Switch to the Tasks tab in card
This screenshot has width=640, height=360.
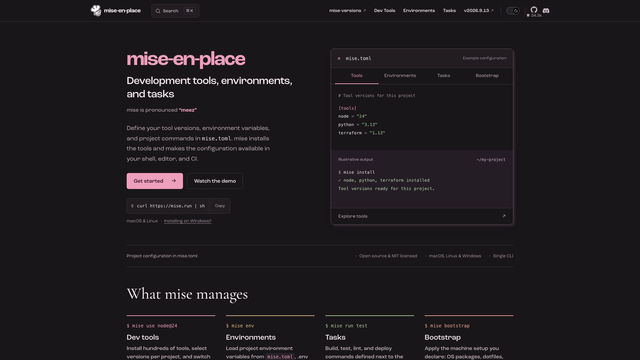click(x=444, y=76)
